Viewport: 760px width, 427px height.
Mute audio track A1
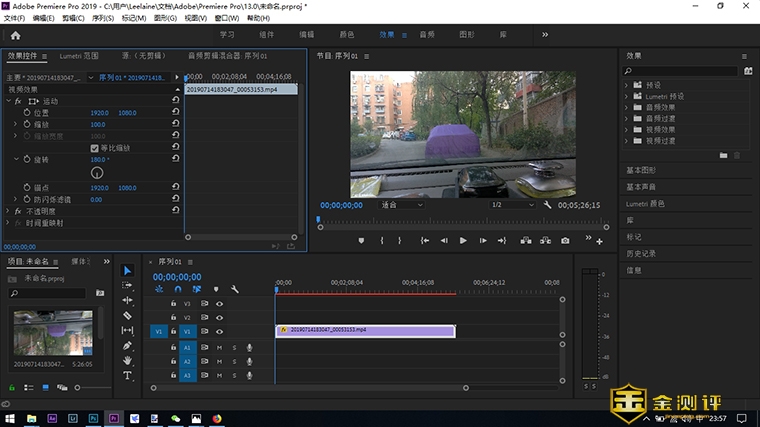(x=219, y=347)
